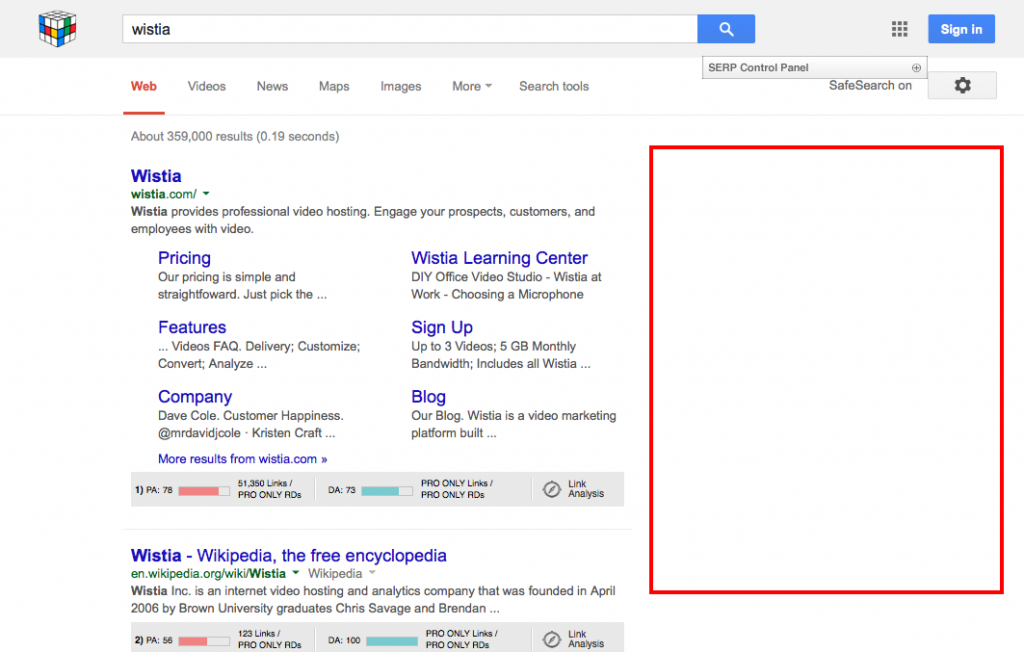Open Search tools options
Image resolution: width=1024 pixels, height=652 pixels.
(x=554, y=86)
